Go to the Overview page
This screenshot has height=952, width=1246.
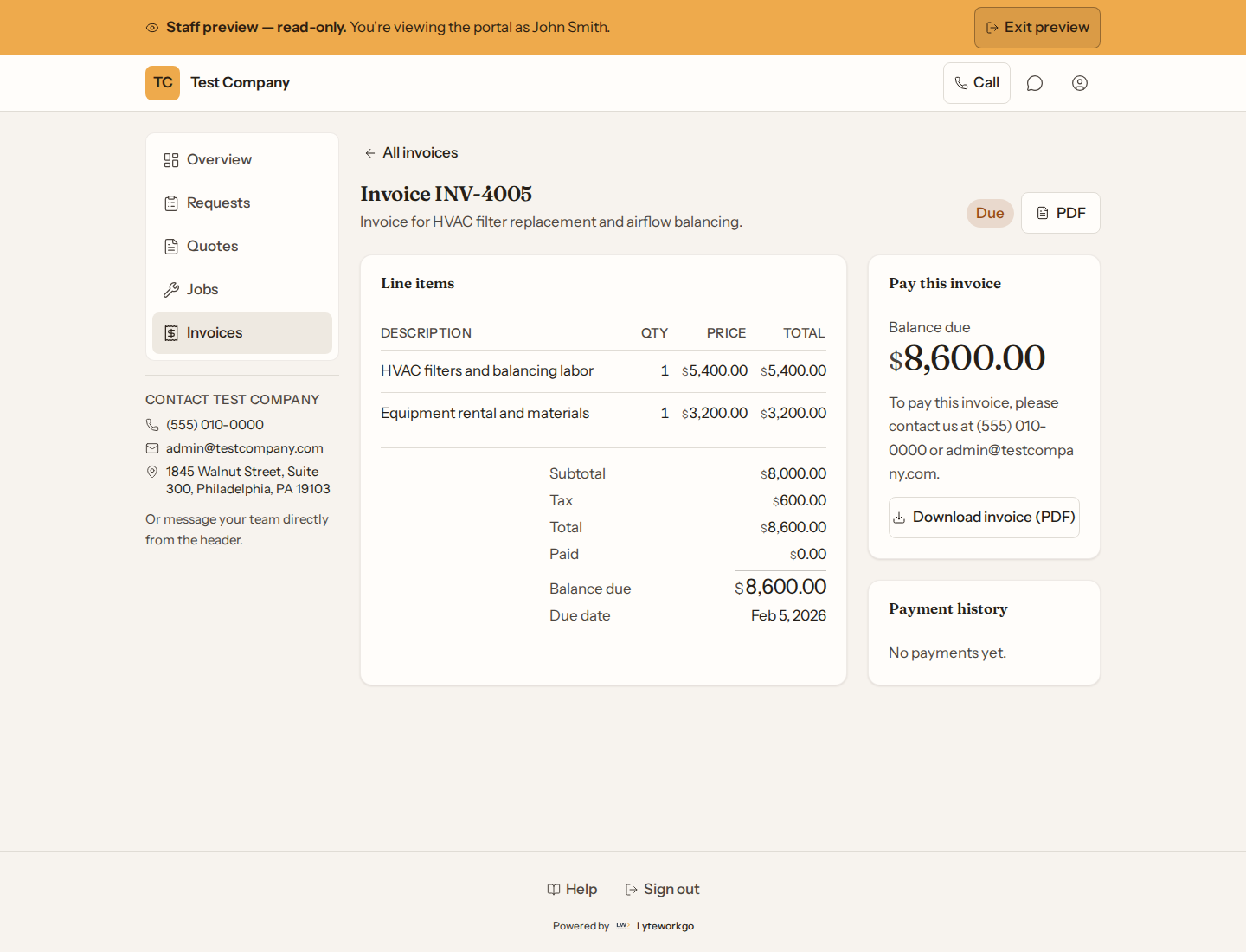click(x=242, y=160)
